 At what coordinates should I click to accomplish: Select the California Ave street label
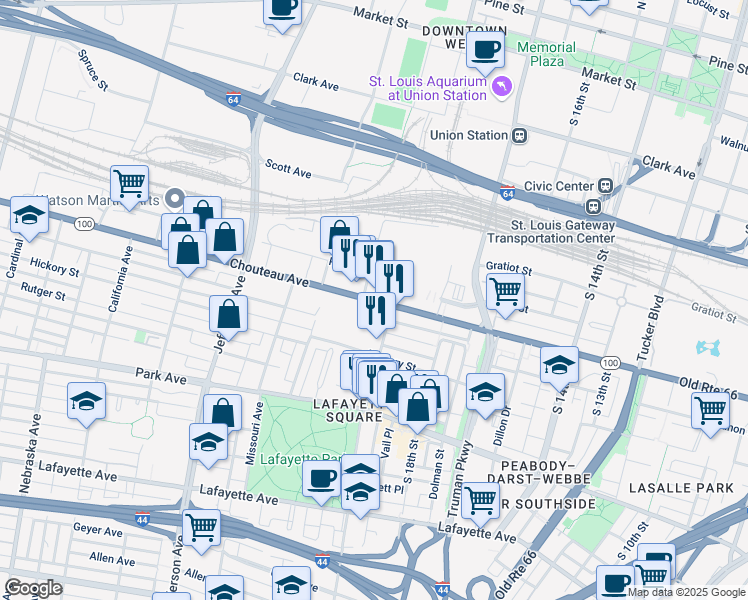120,279
